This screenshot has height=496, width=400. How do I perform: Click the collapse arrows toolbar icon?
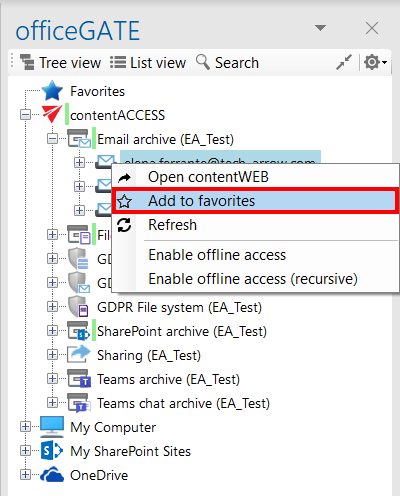[344, 62]
